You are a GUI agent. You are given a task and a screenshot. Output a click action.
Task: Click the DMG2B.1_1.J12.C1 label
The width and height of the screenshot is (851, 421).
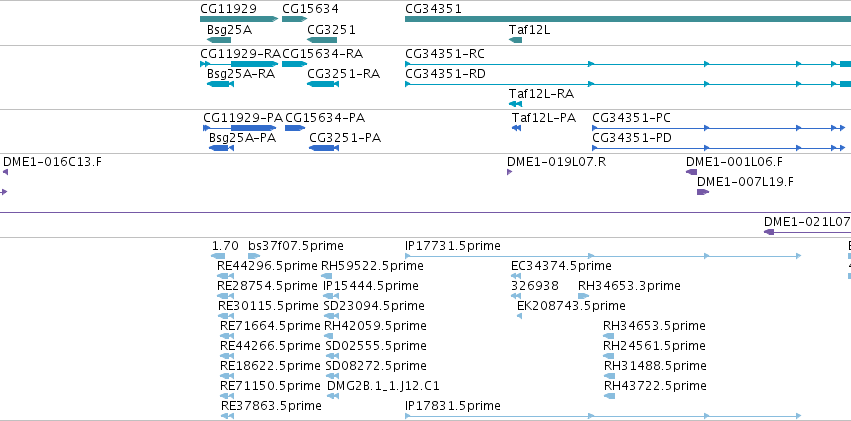click(x=384, y=386)
